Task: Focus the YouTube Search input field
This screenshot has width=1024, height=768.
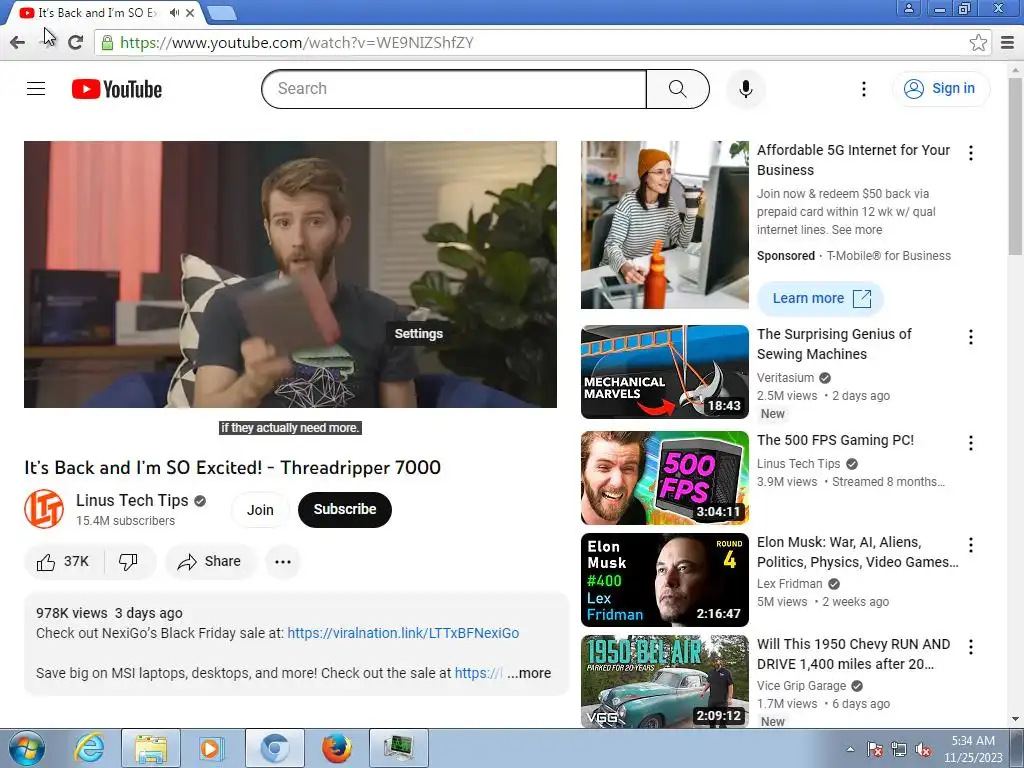Action: 454,89
